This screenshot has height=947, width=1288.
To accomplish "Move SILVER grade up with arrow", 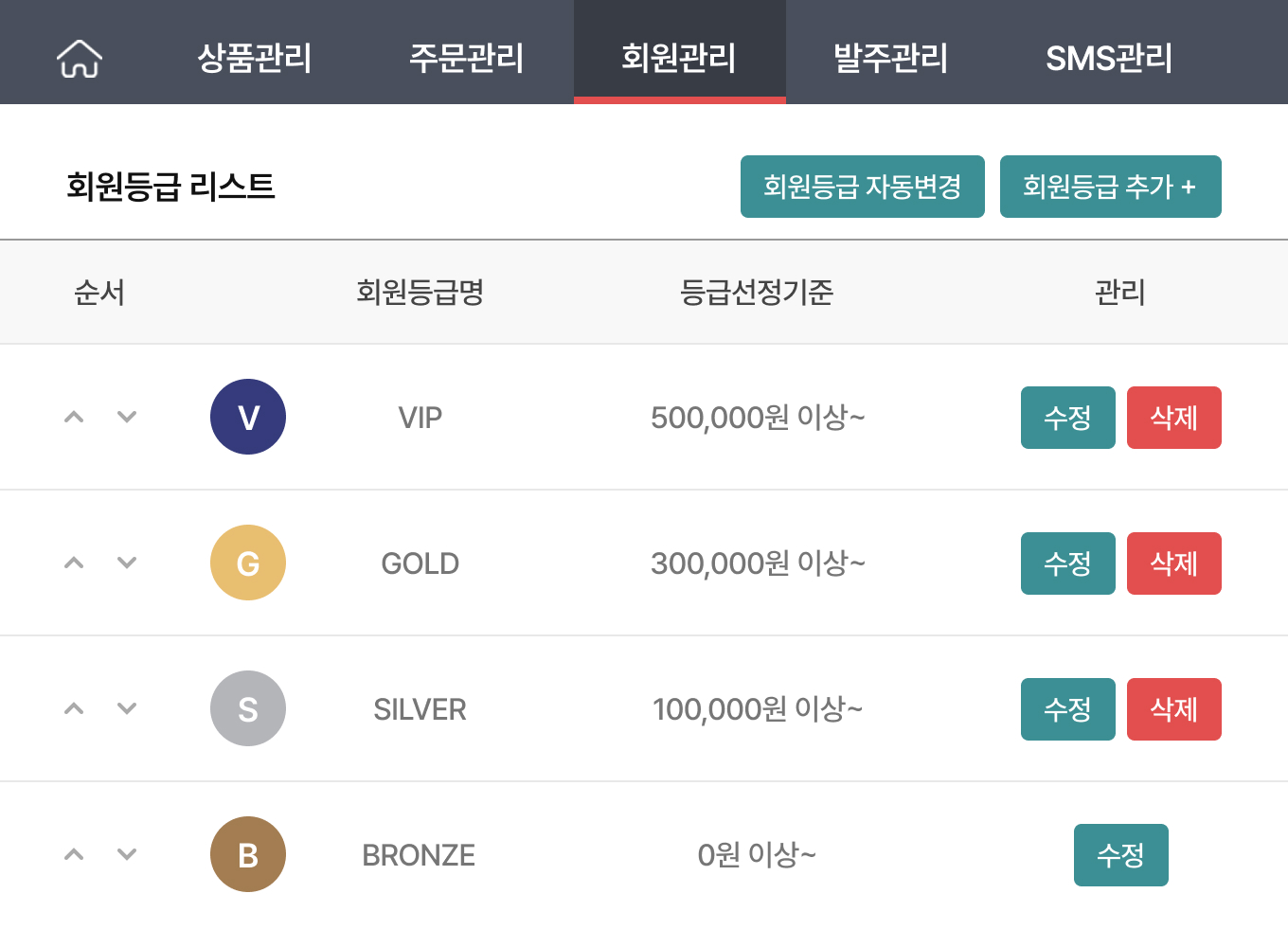I will (74, 708).
